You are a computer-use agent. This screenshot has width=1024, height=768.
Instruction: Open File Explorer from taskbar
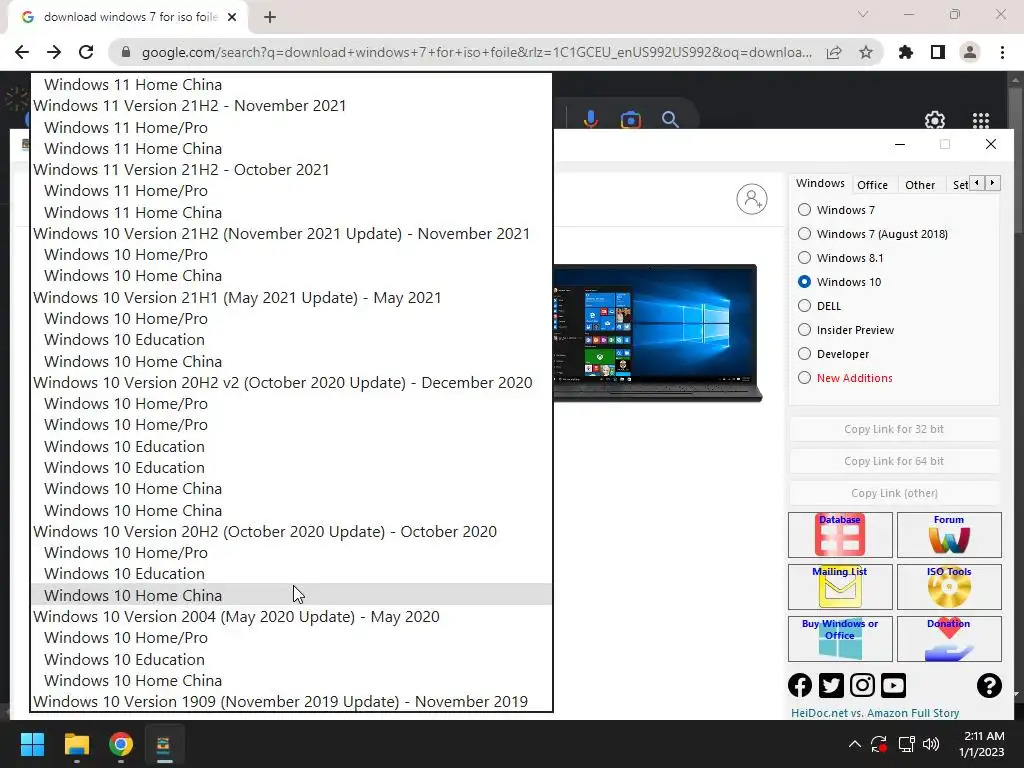pos(76,744)
